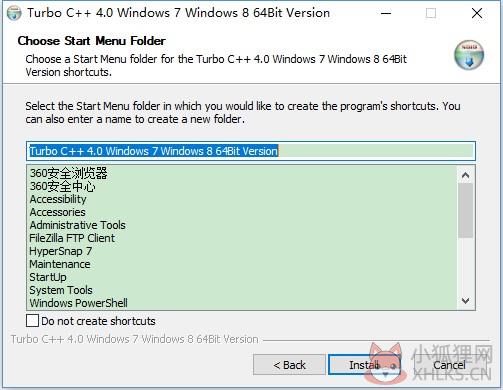This screenshot has width=503, height=390.
Task: Choose Windows PowerShell folder entry
Action: point(79,303)
